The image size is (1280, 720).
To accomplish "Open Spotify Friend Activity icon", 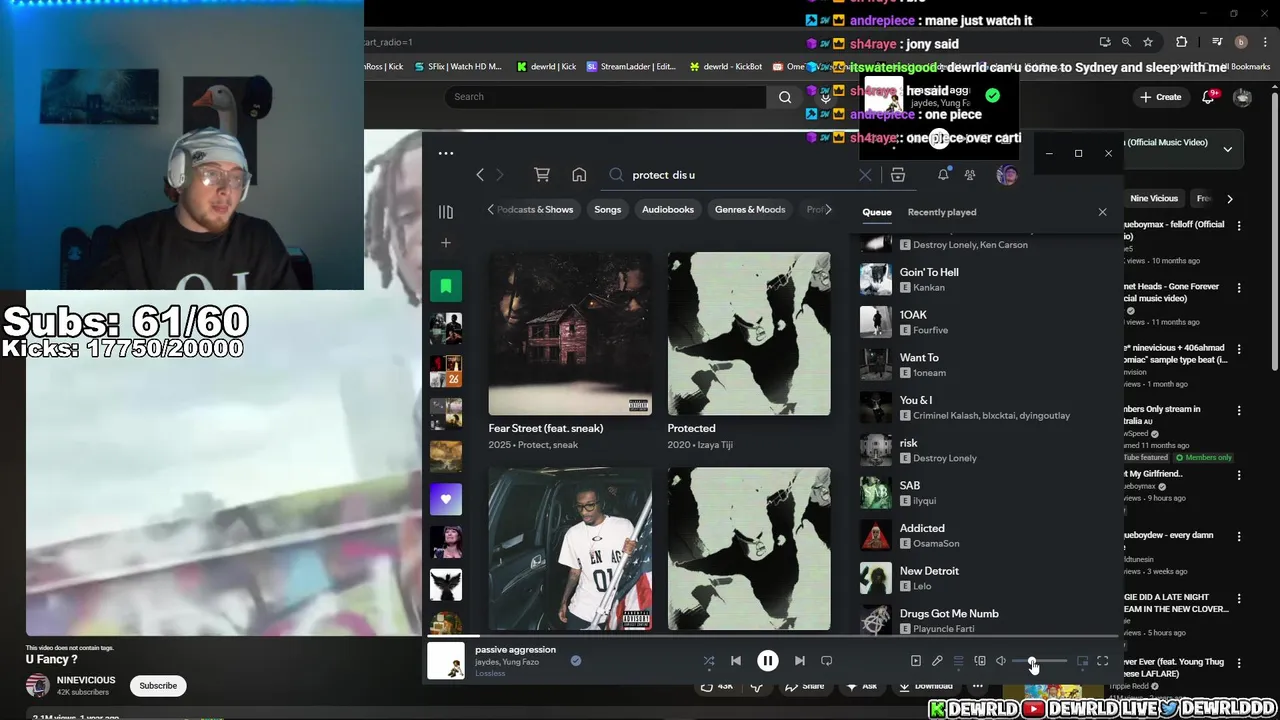I will pos(970,175).
